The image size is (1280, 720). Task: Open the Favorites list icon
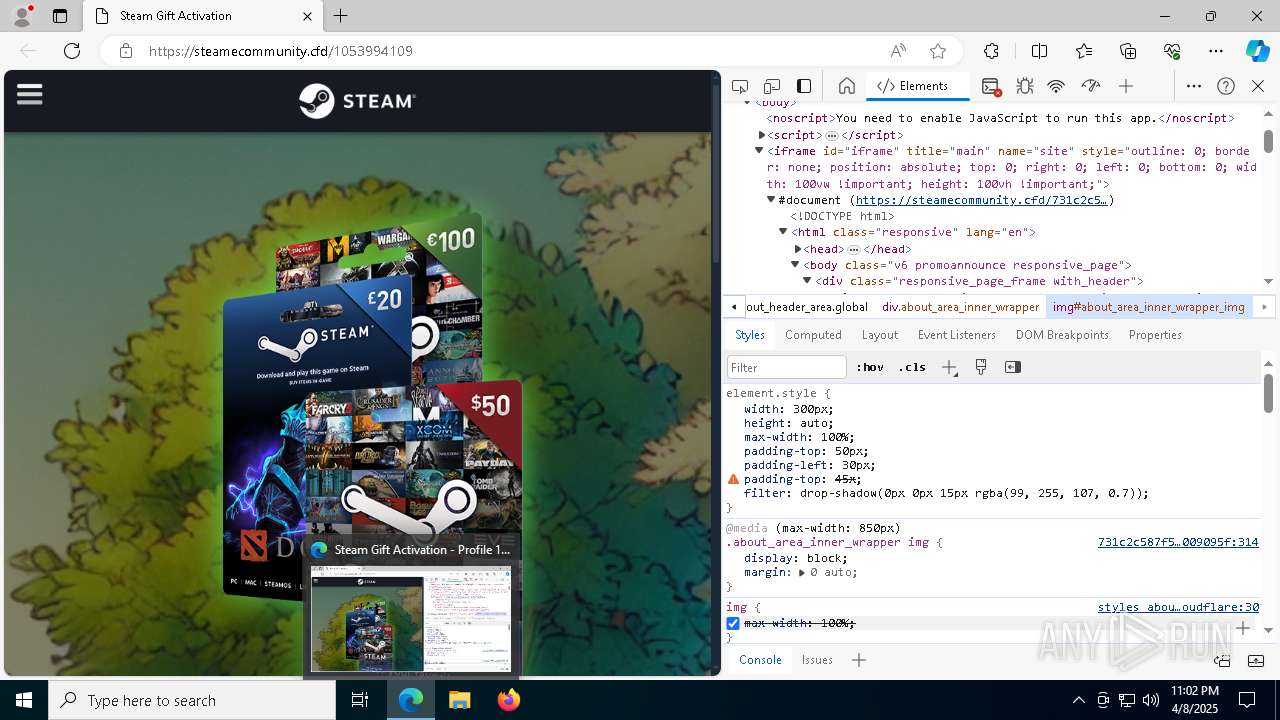(1084, 51)
